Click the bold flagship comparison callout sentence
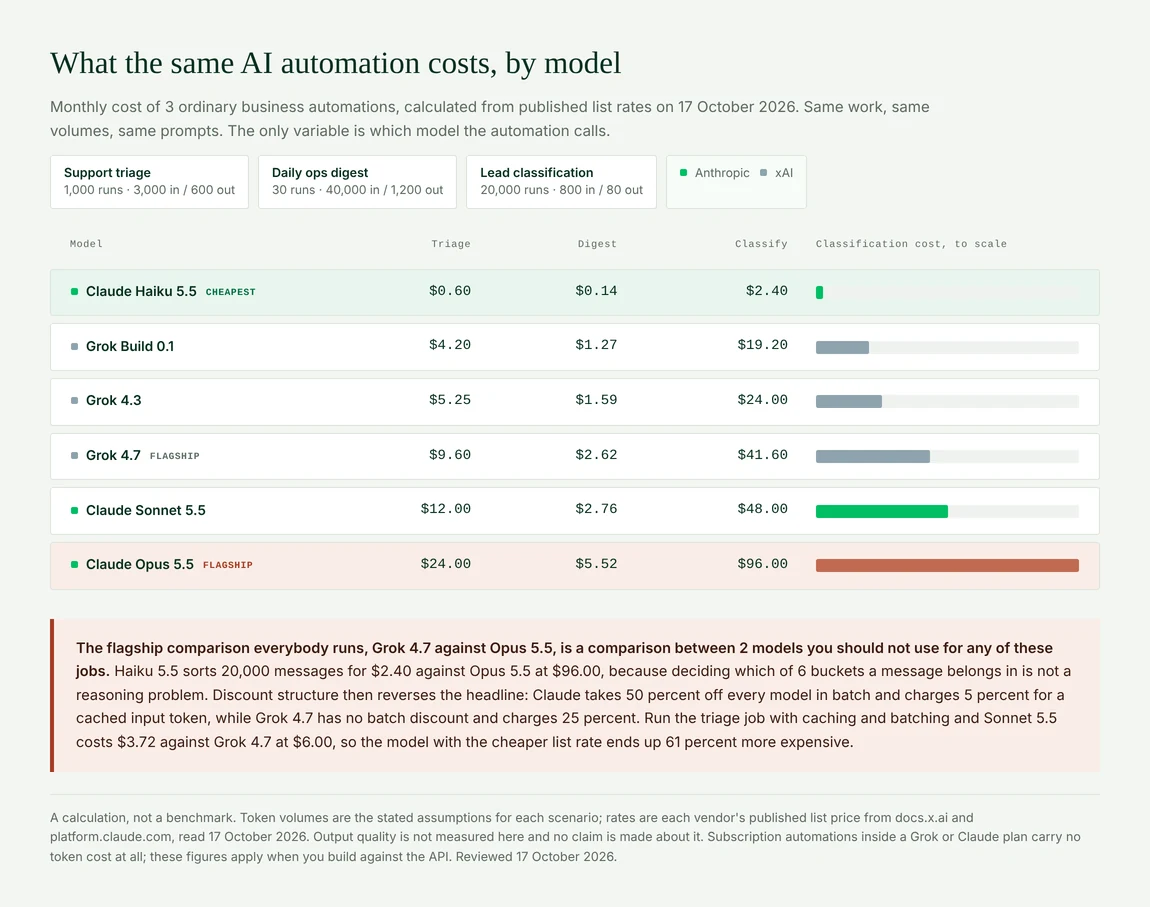 click(564, 659)
